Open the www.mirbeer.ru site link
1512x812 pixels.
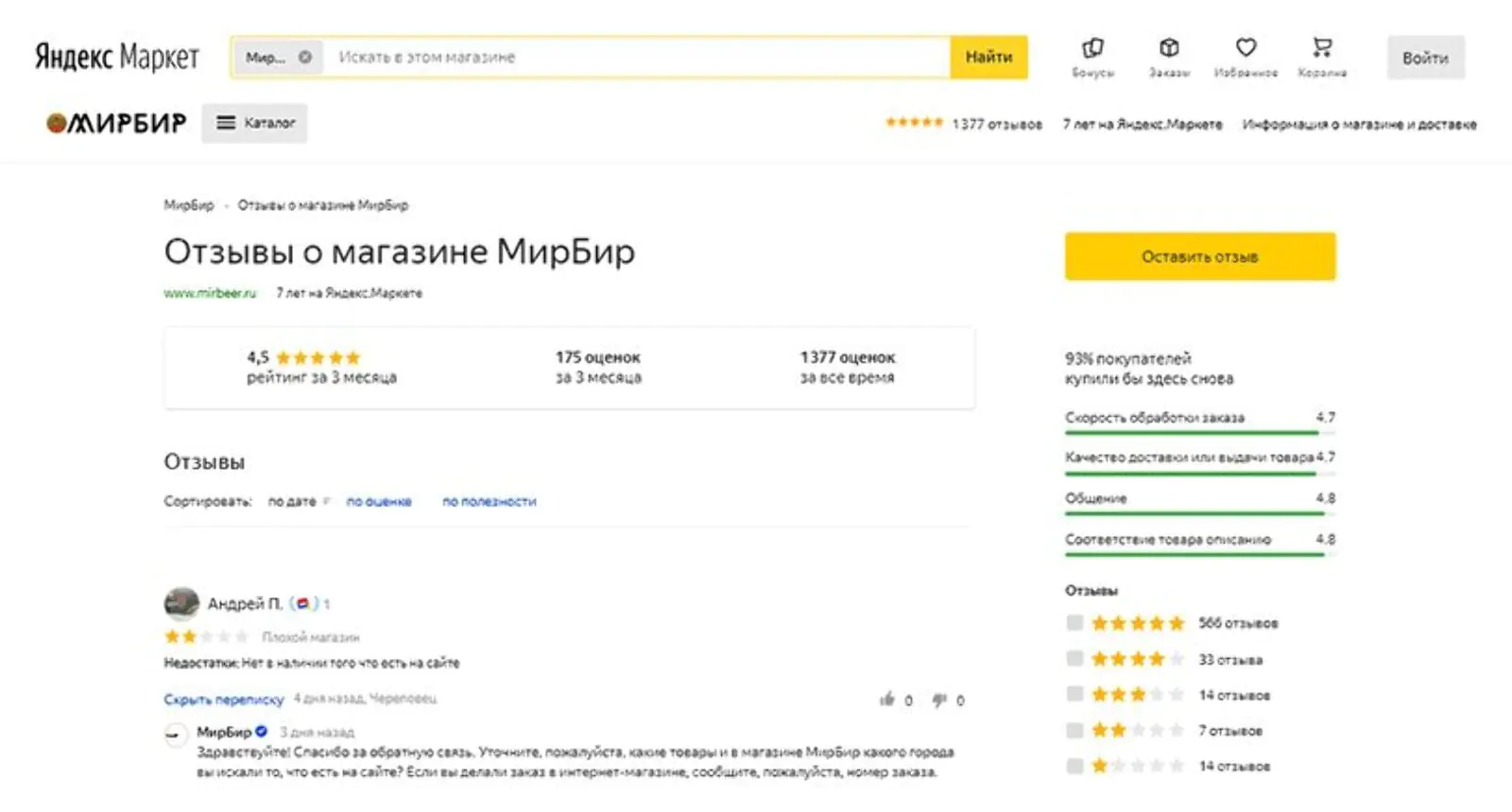click(x=210, y=293)
